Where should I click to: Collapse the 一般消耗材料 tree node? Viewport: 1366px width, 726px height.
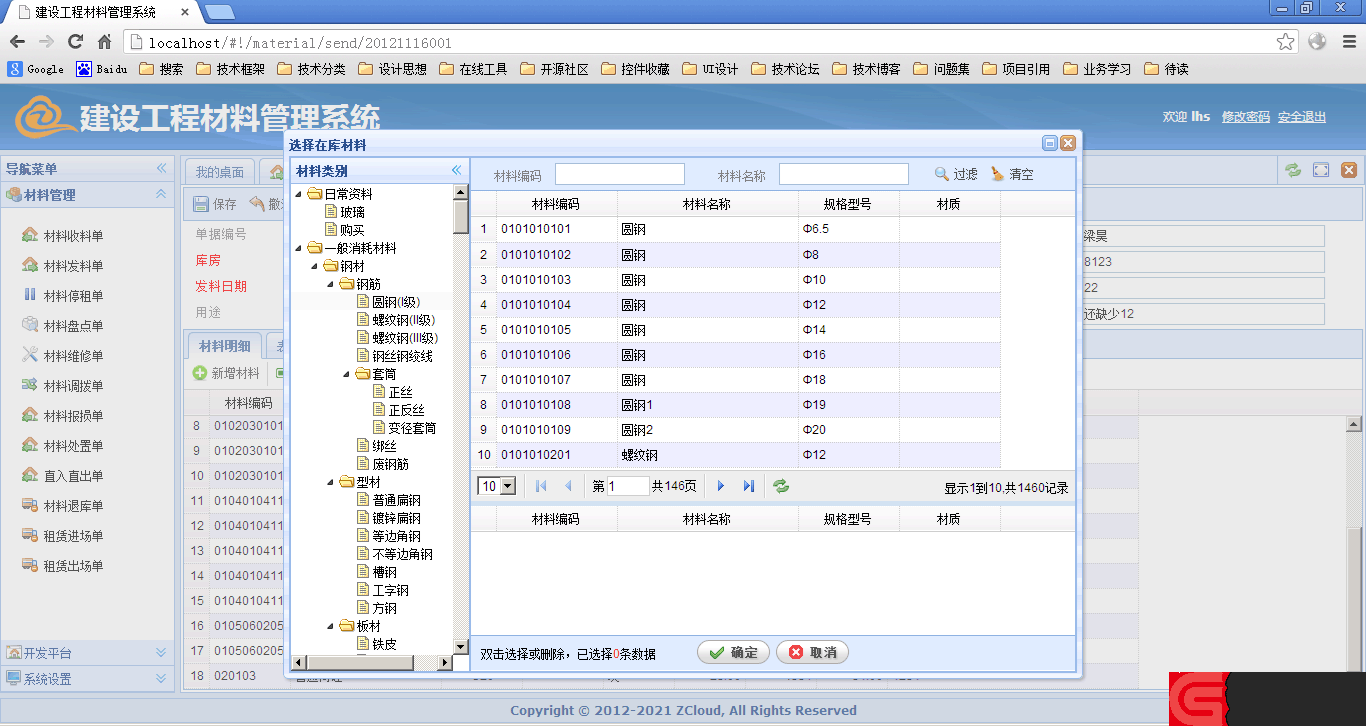(299, 248)
